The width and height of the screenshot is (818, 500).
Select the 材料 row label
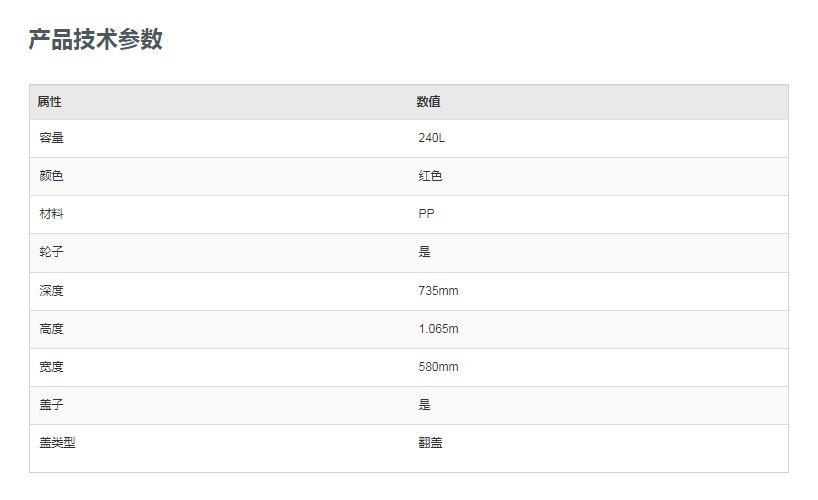pyautogui.click(x=52, y=214)
